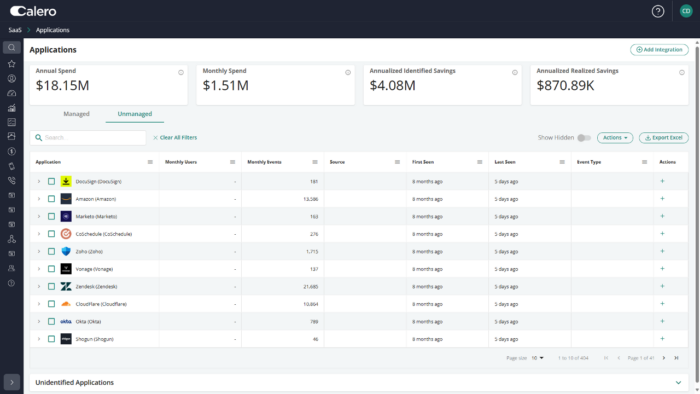Screen dimensions: 700x394
Task: Click Export Excel button
Action: (663, 137)
